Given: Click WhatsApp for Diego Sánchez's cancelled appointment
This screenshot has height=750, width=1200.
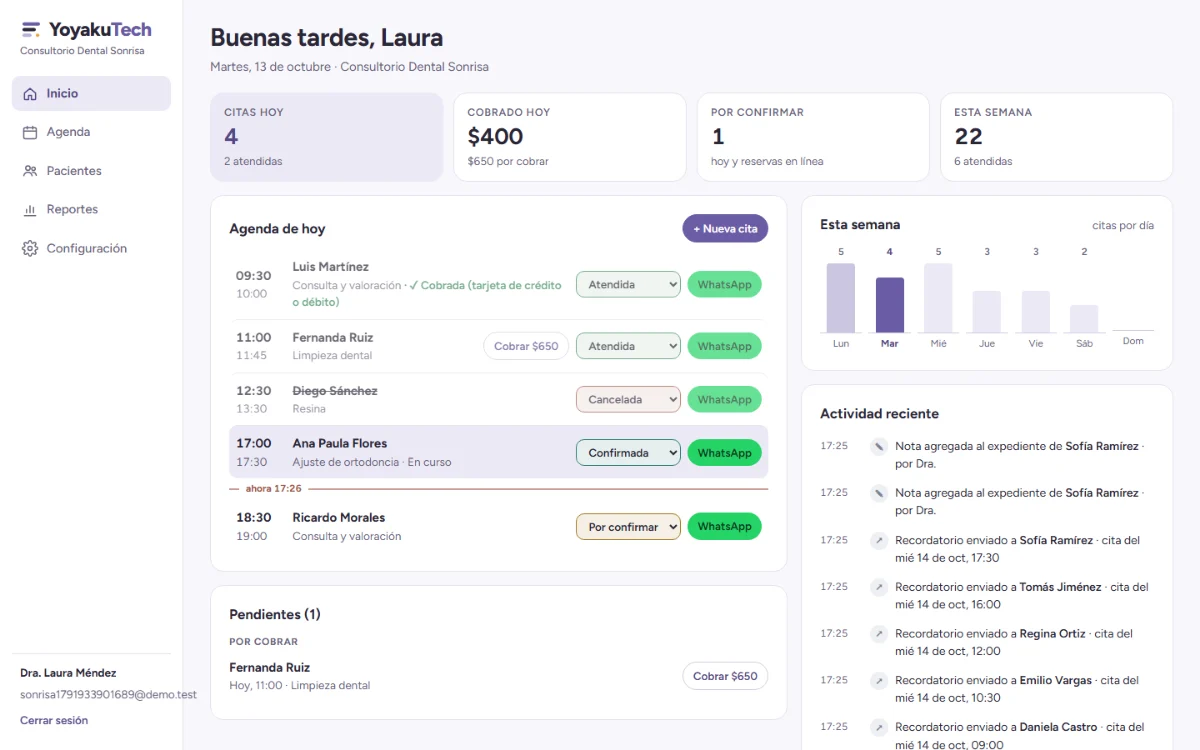Looking at the screenshot, I should point(724,400).
